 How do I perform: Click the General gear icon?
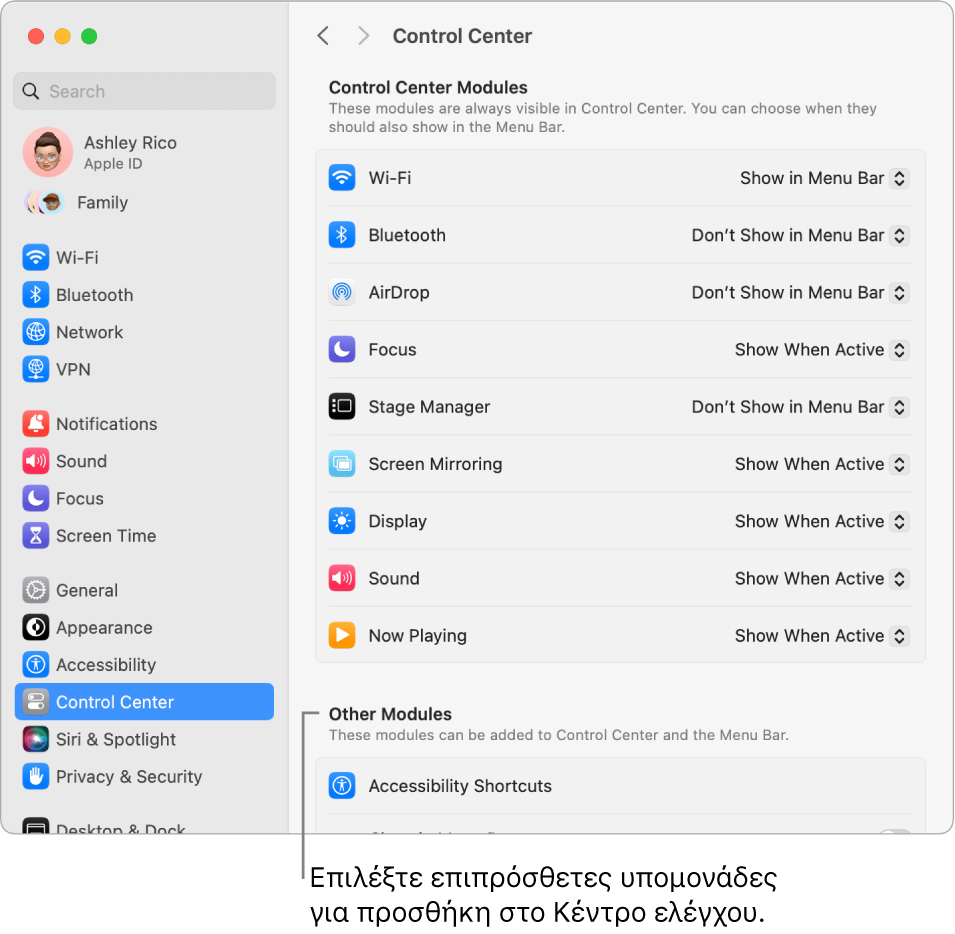(x=35, y=590)
